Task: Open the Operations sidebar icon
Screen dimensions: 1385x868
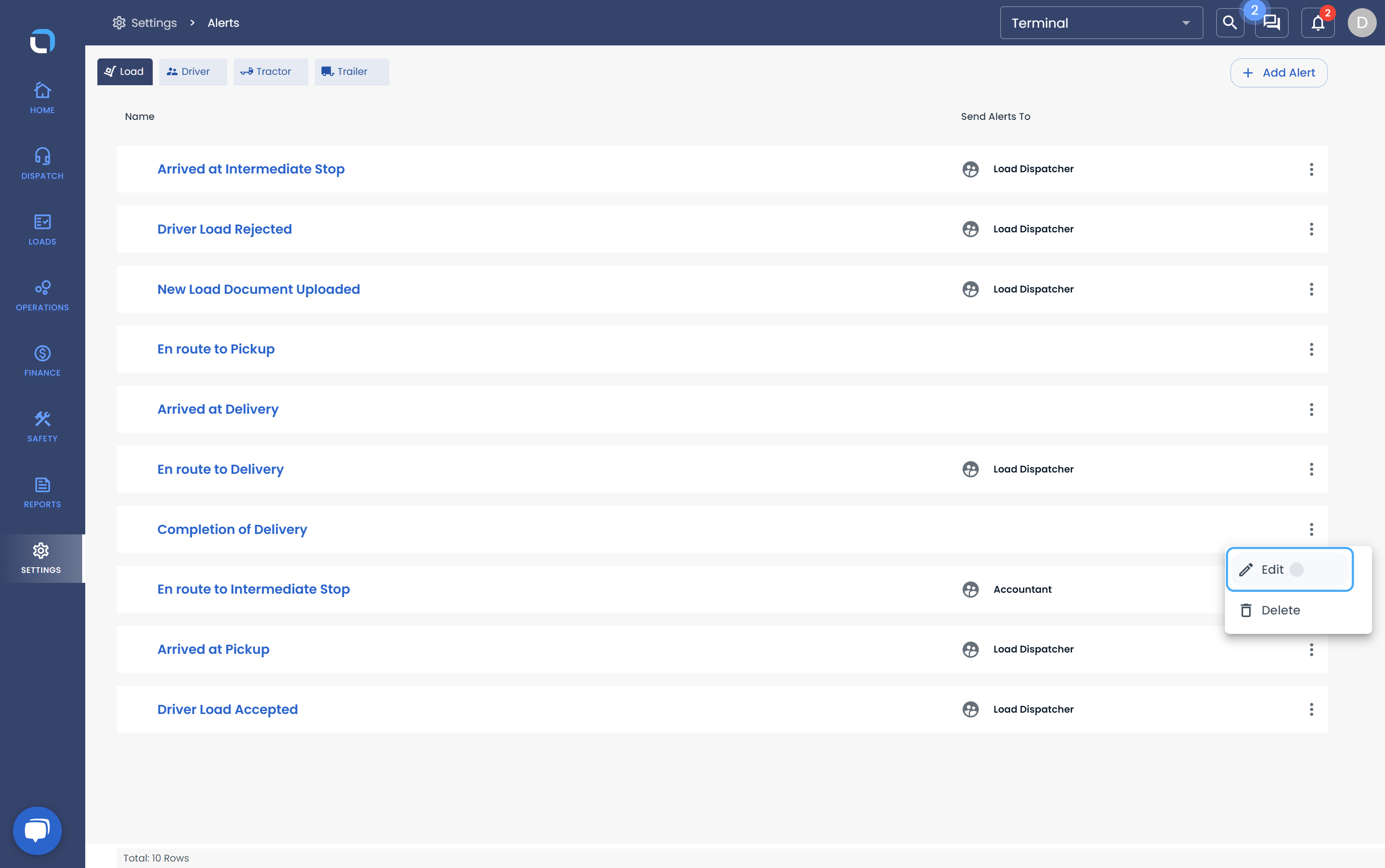Action: coord(42,287)
